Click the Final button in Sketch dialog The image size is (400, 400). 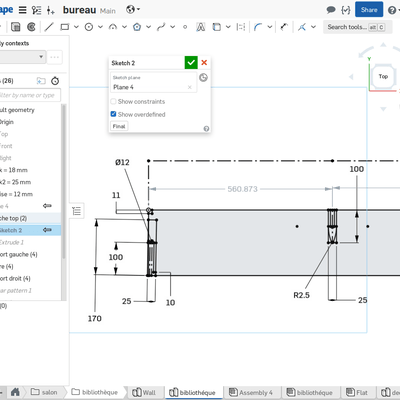[119, 126]
